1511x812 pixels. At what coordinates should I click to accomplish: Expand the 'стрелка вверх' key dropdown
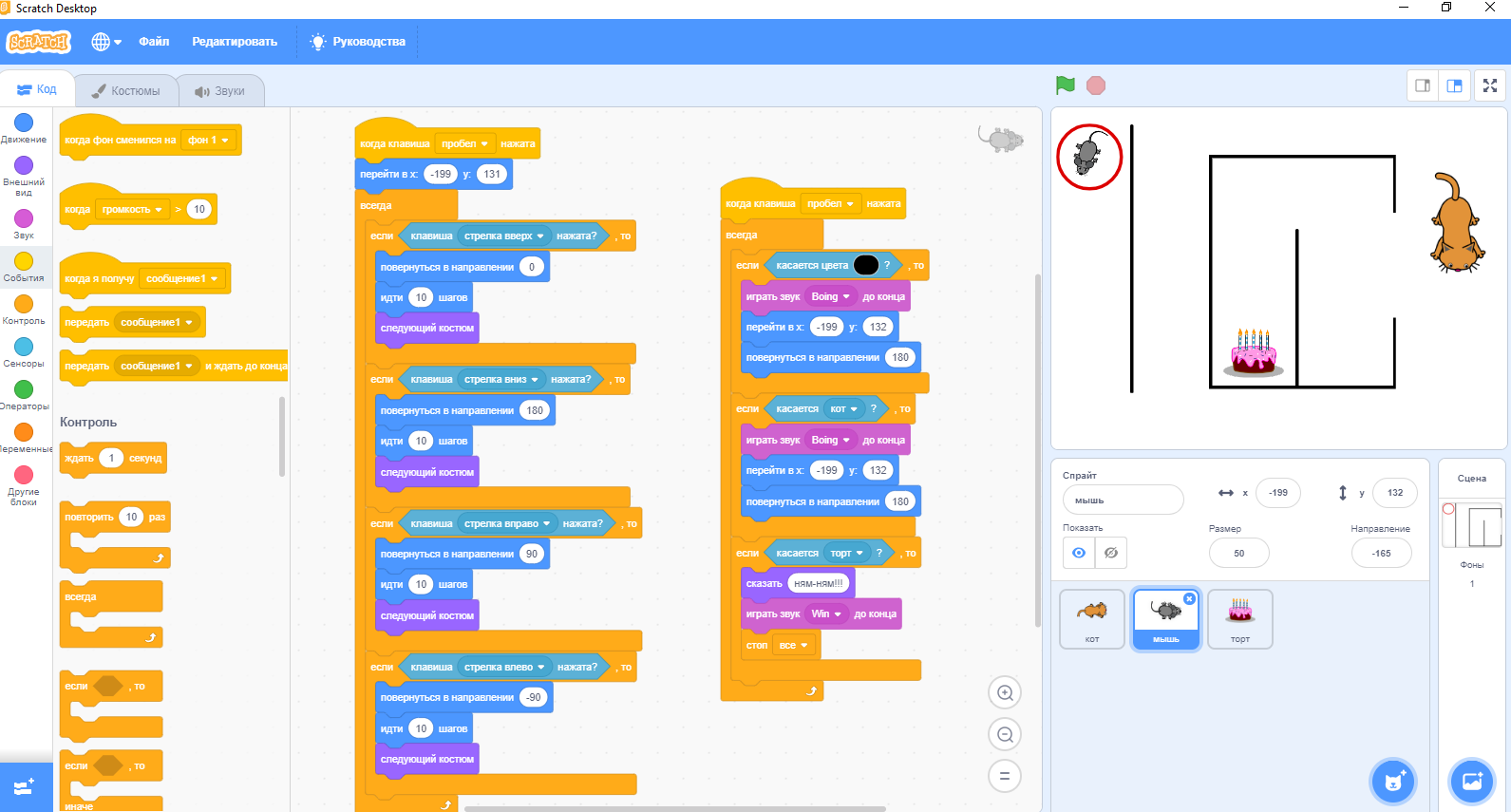[x=540, y=236]
